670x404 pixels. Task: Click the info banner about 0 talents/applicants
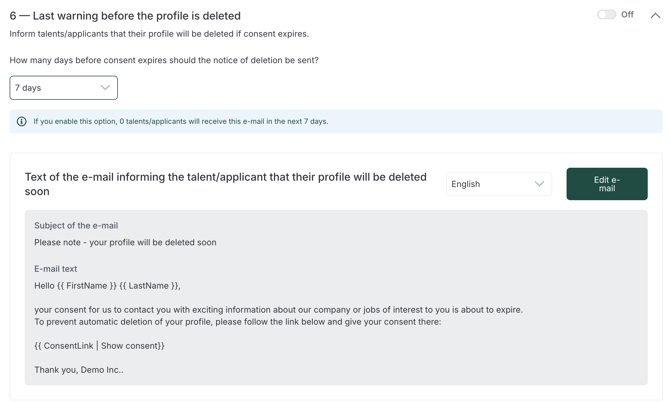click(x=180, y=122)
